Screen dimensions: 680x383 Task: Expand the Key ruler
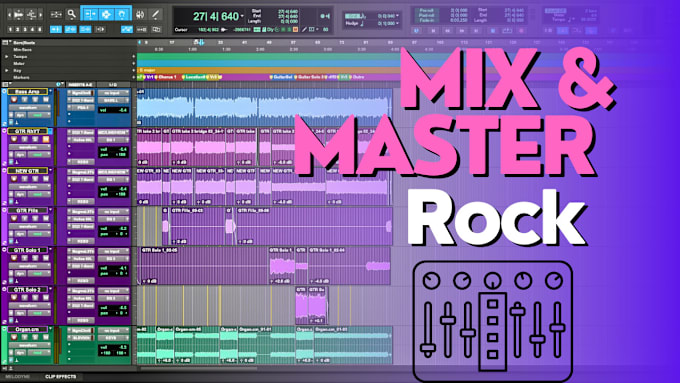click(7, 70)
